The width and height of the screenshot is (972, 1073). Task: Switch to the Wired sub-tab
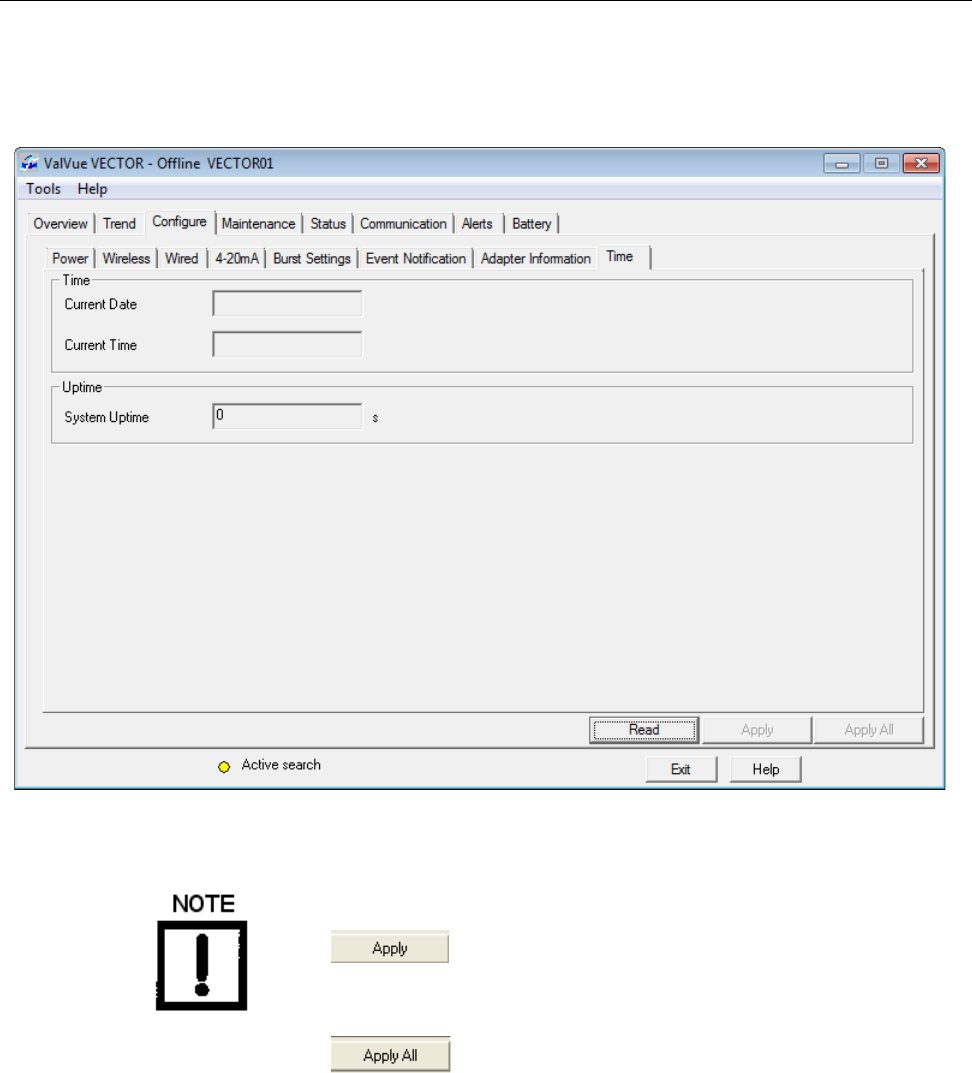click(x=181, y=259)
